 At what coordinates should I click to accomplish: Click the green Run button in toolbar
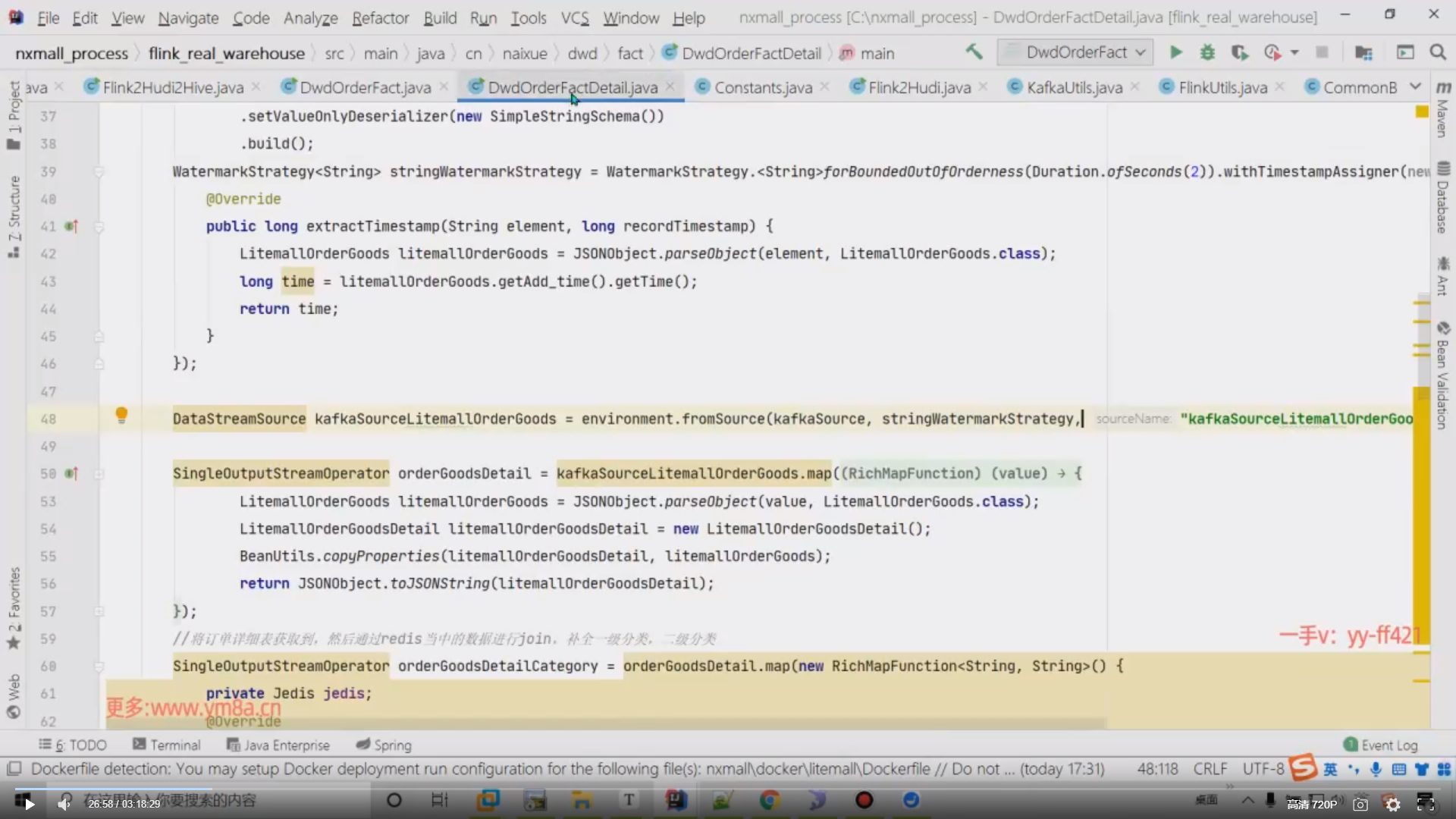(1175, 52)
